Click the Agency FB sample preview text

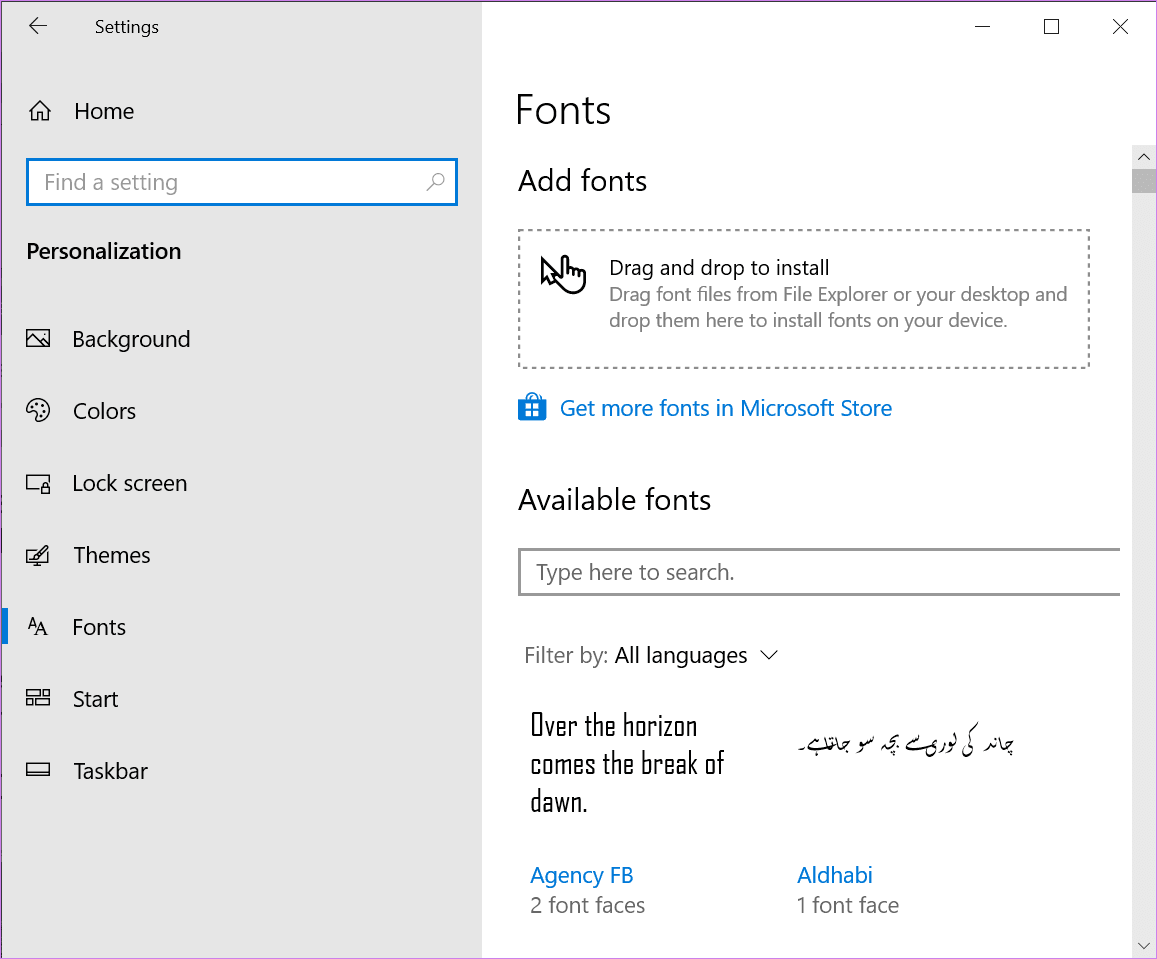click(x=627, y=764)
